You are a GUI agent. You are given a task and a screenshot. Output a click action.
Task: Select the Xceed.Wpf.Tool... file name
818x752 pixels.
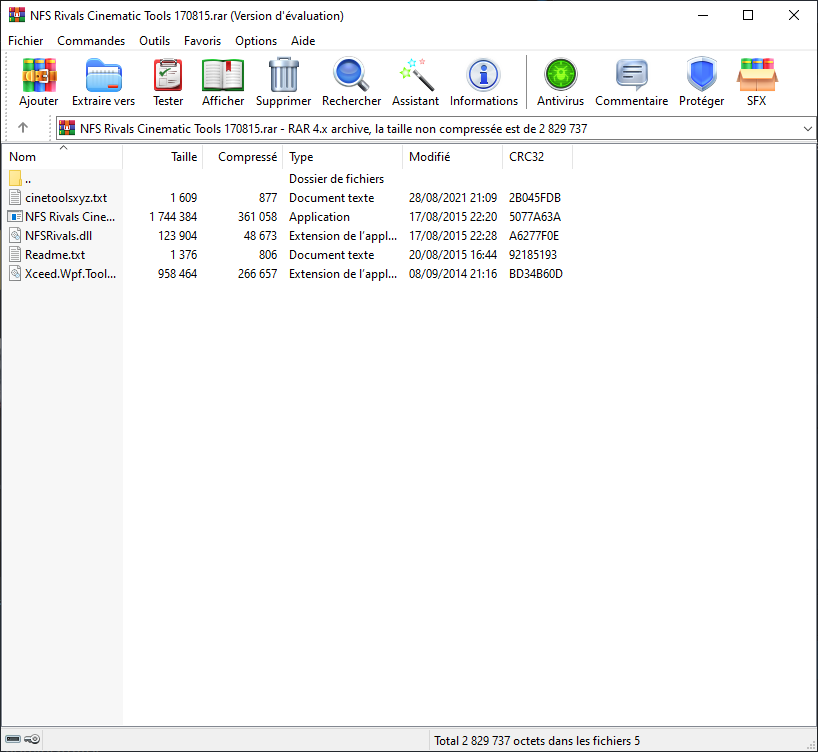click(70, 274)
